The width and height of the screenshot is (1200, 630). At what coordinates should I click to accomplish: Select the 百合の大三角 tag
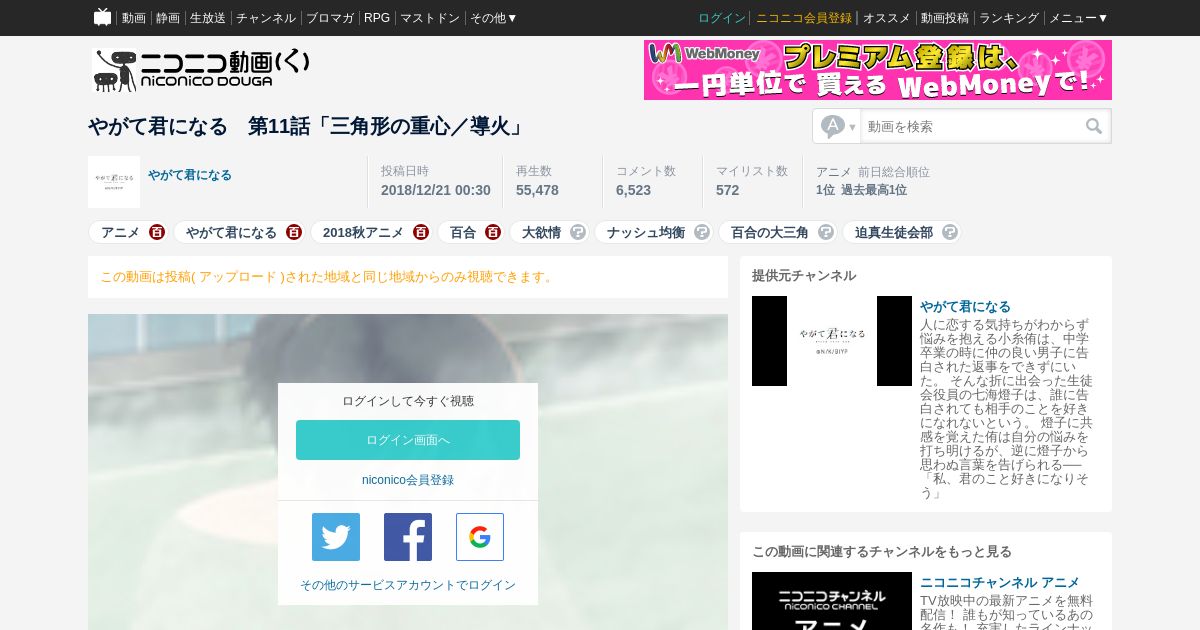click(x=770, y=232)
